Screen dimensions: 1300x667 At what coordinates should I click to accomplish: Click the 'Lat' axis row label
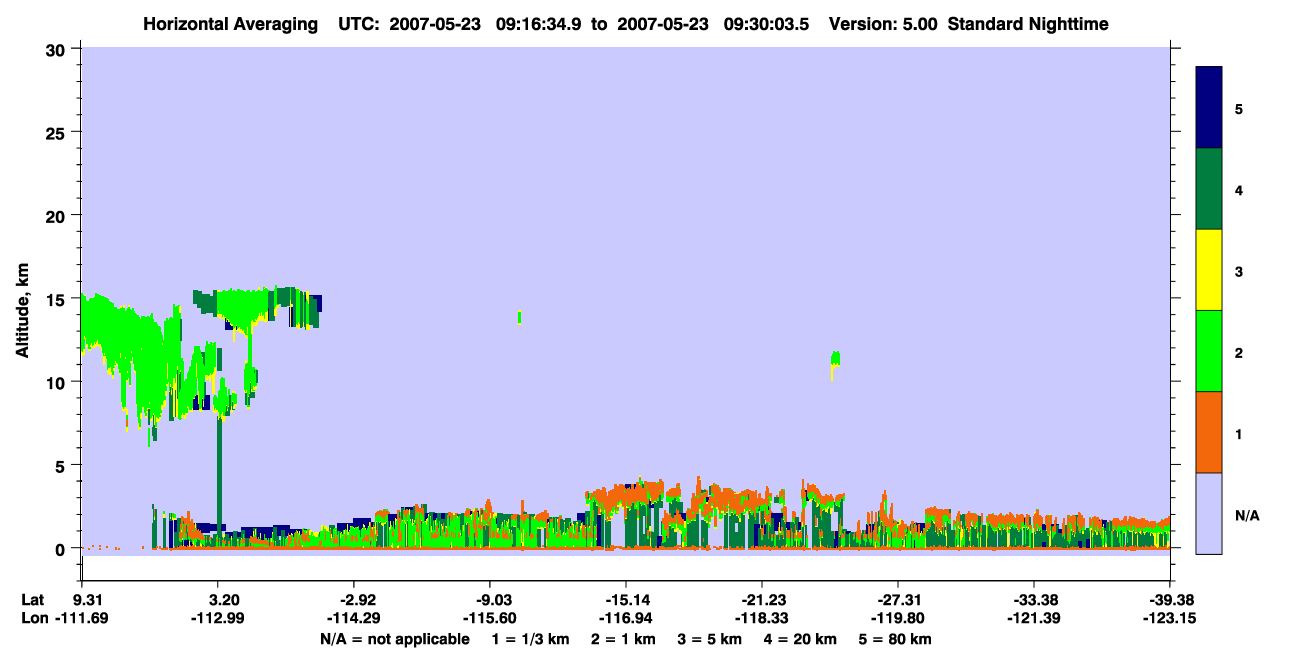point(32,600)
